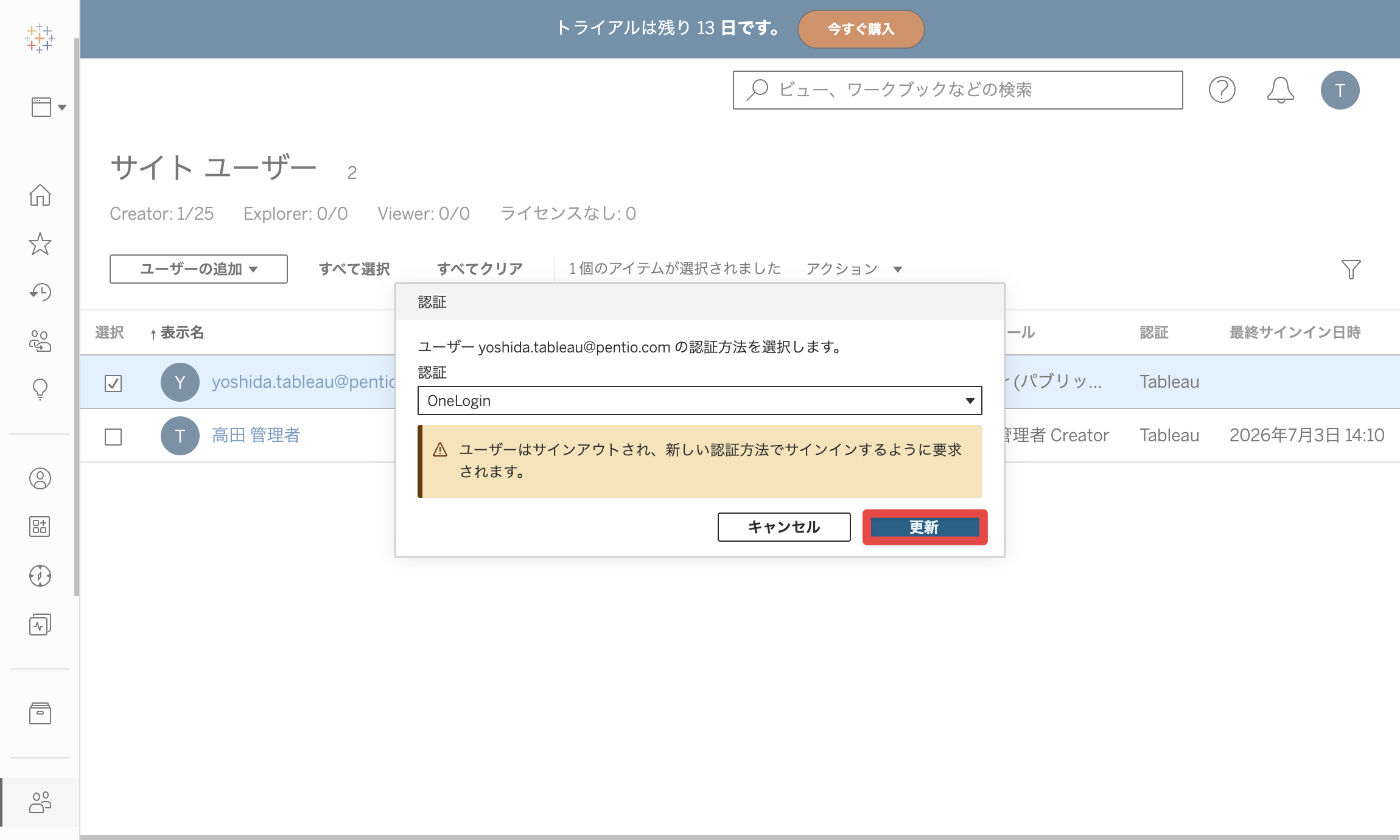1400x840 pixels.
Task: Open the activity pulse icon in sidebar
Action: point(40,625)
